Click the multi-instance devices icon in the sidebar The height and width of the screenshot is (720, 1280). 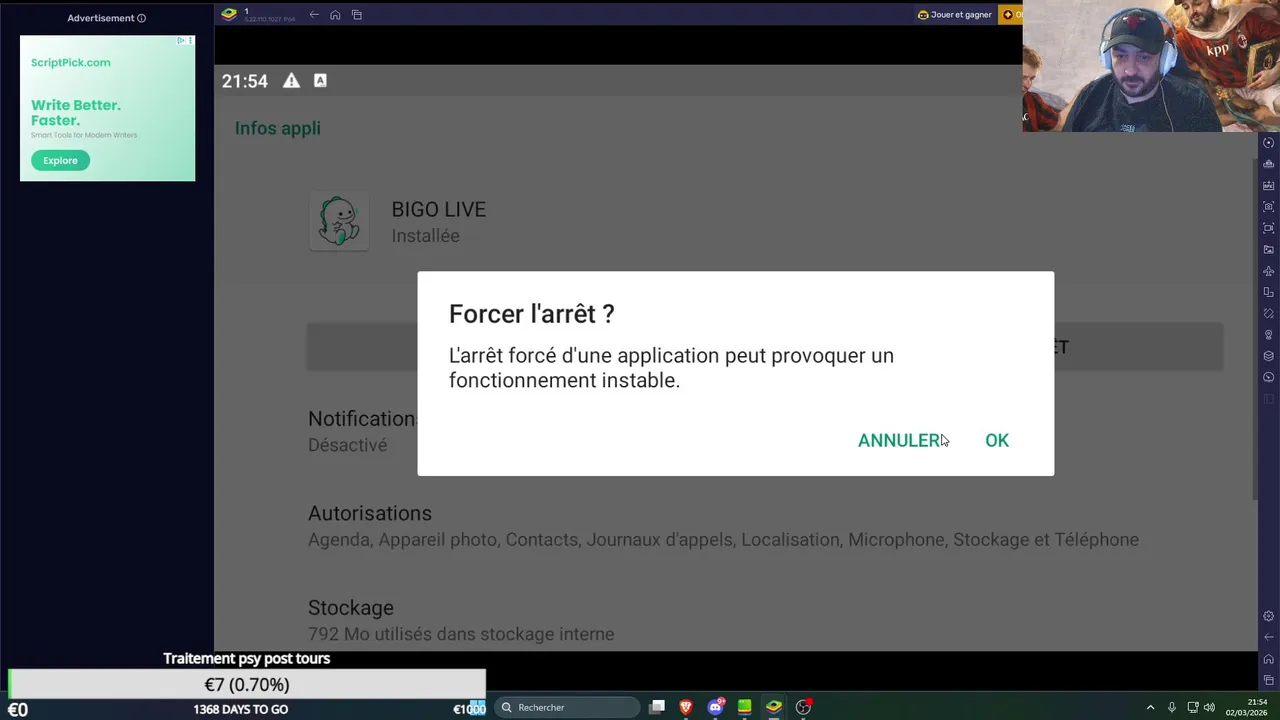pos(1268,292)
